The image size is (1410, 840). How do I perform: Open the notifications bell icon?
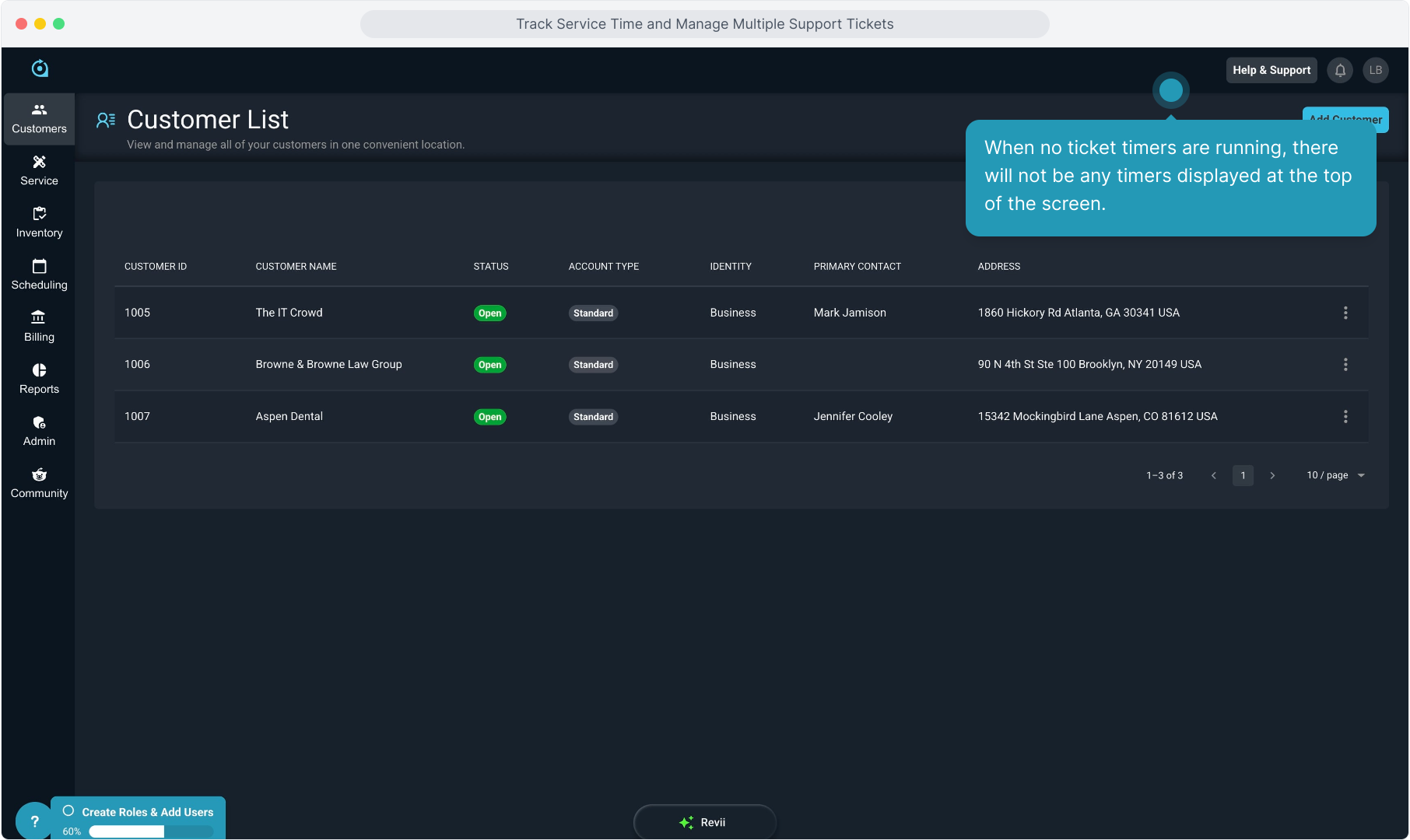click(x=1340, y=70)
